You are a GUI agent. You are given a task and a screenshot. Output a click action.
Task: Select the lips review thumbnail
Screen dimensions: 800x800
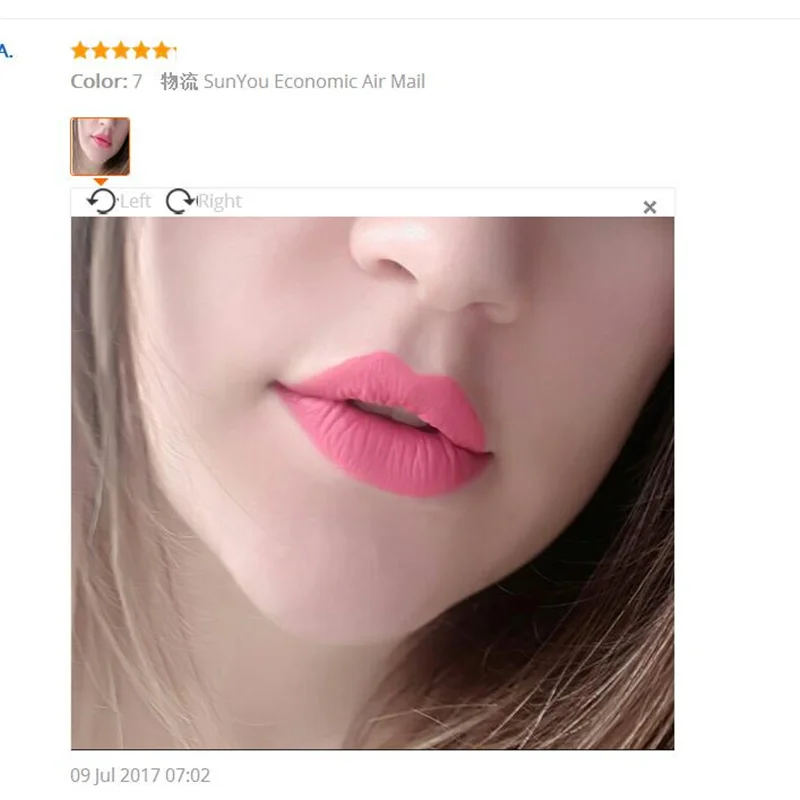(100, 146)
